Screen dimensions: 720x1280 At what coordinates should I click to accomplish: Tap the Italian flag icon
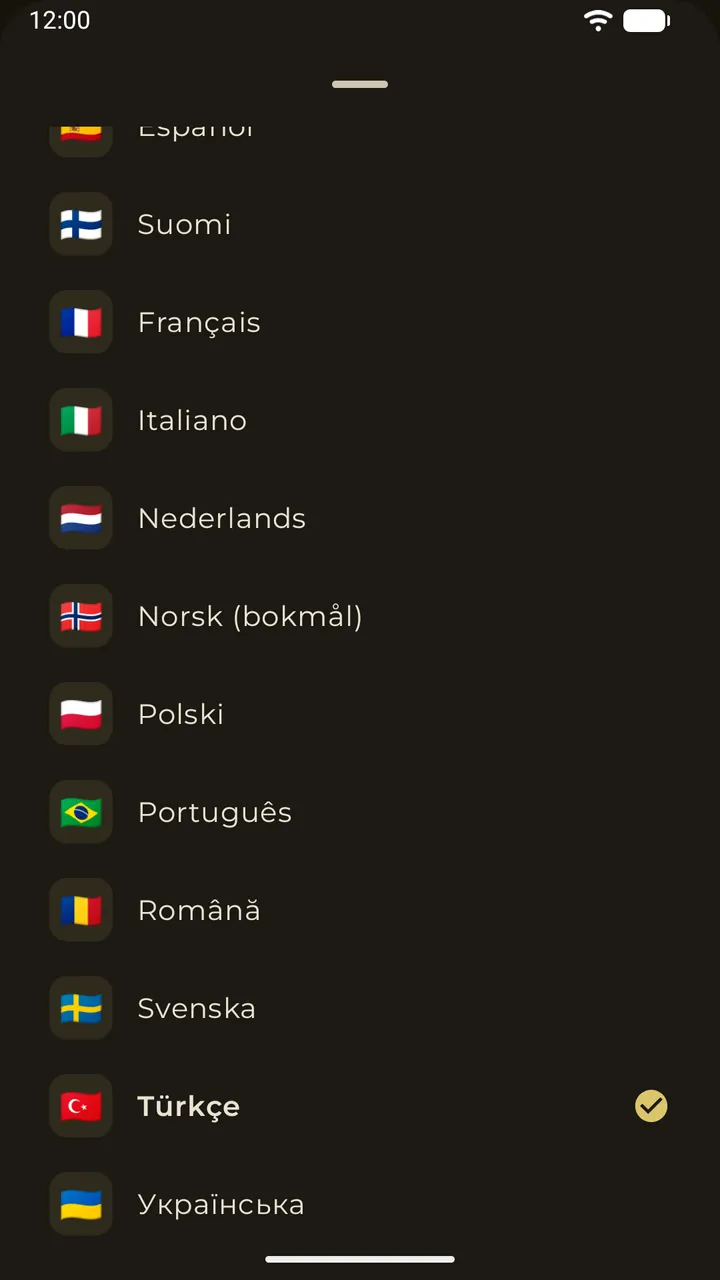point(81,420)
